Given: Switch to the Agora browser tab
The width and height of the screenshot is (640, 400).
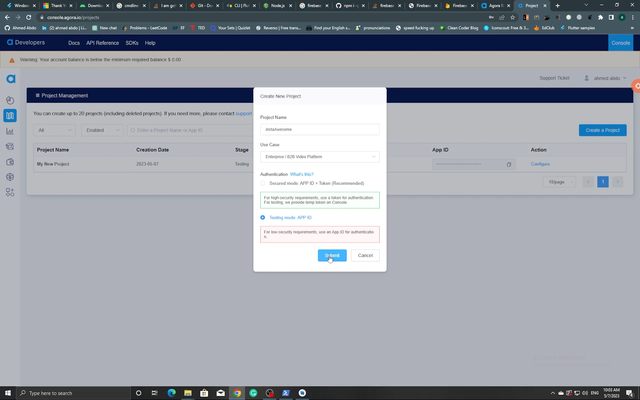Looking at the screenshot, I should pos(496,6).
